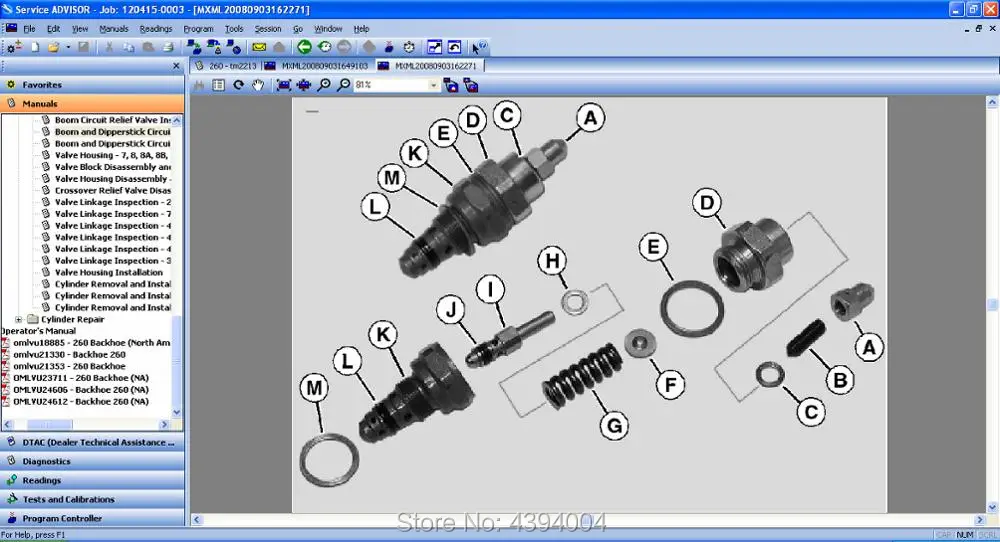The height and width of the screenshot is (542, 1000).
Task: Switch to the 260 - tm2213 tab
Action: coord(225,66)
